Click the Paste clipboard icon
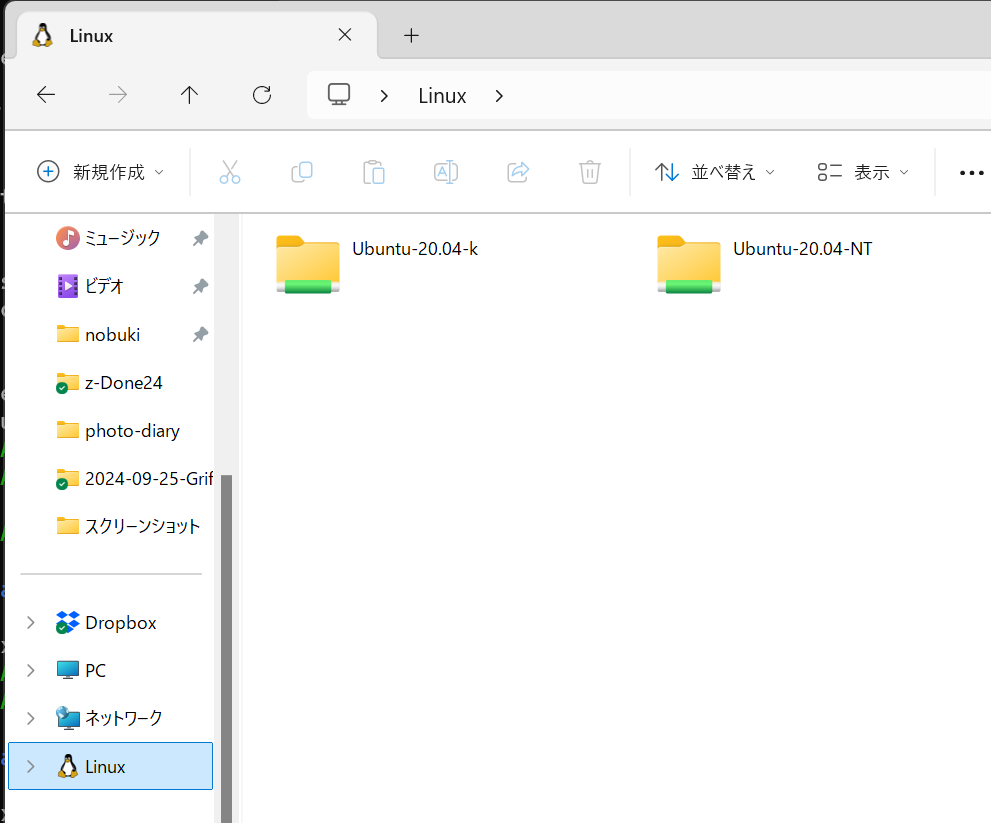 click(374, 172)
